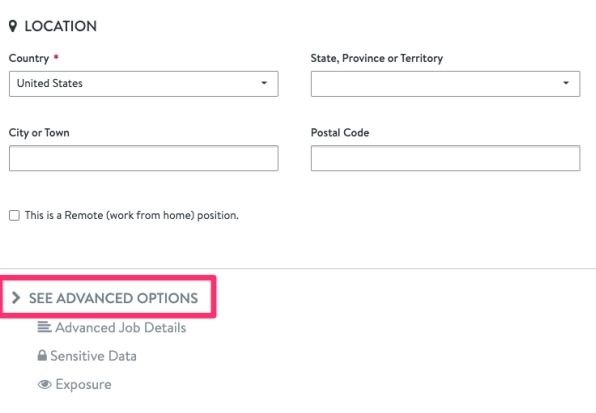Click the chevron beside See Advanced Options
The width and height of the screenshot is (596, 413).
coord(16,297)
